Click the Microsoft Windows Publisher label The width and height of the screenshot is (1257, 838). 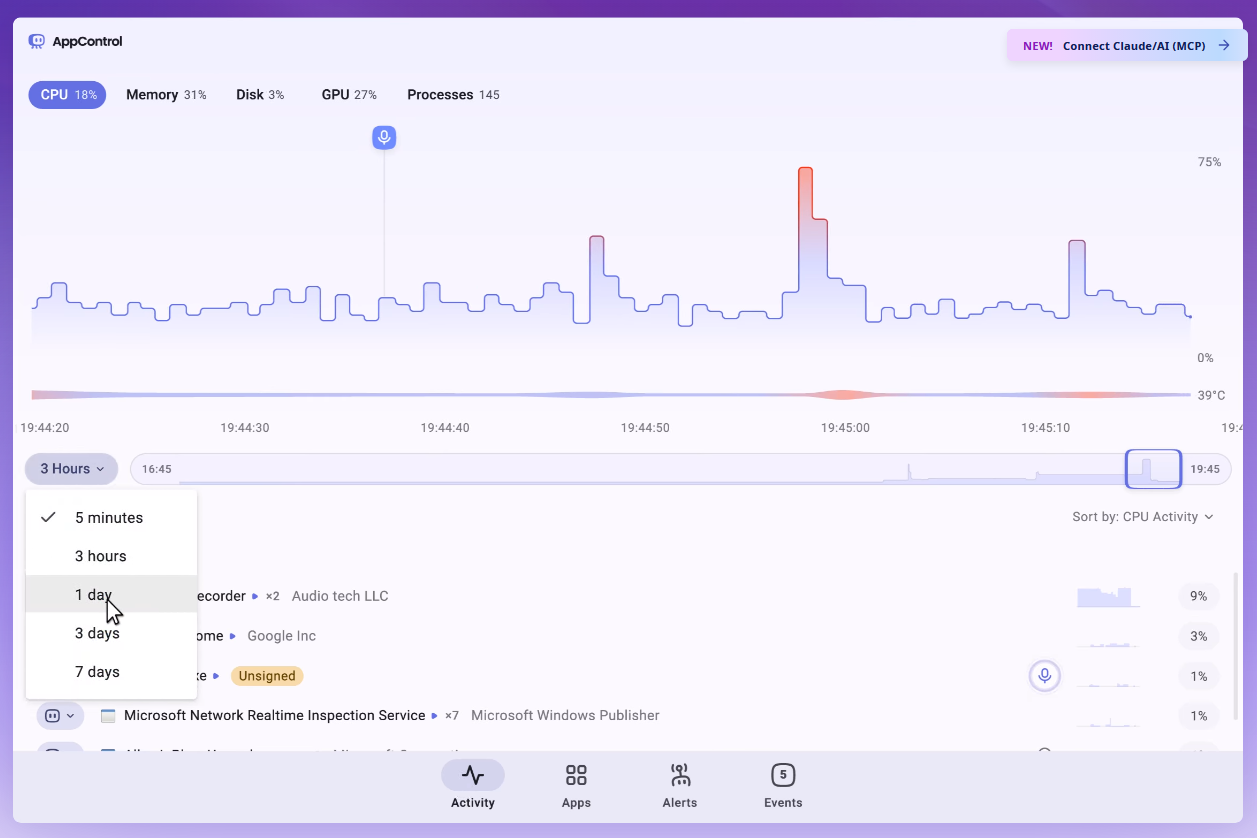pos(565,716)
